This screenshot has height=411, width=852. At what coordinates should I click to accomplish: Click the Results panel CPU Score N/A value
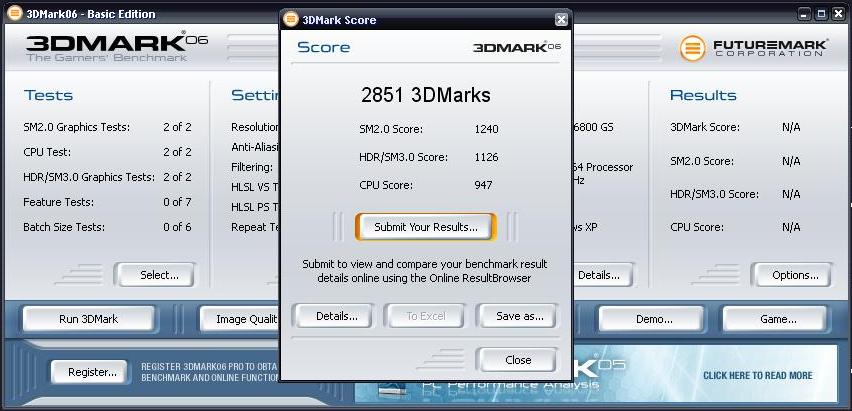(791, 227)
